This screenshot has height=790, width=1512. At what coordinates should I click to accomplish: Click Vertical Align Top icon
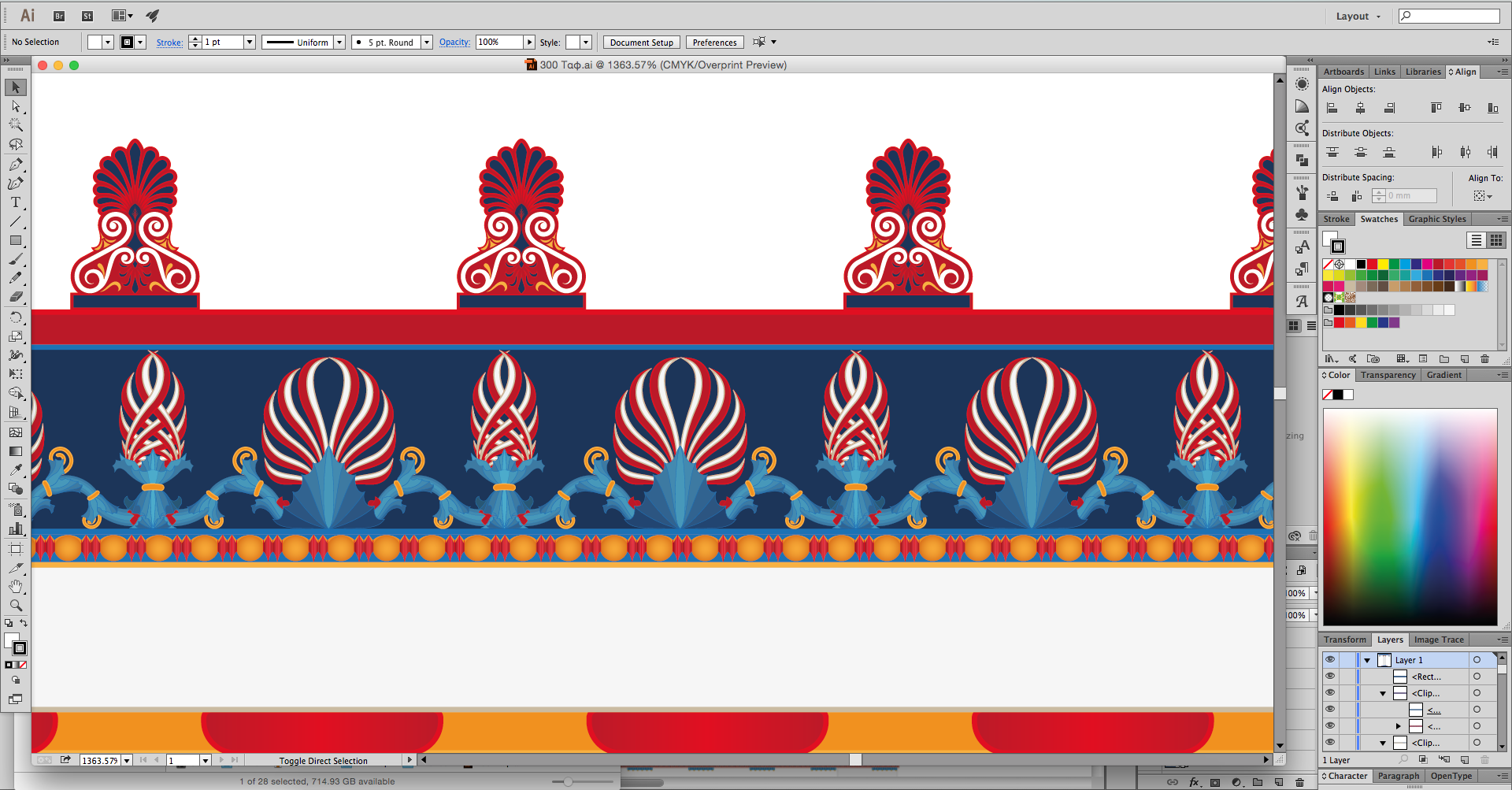tap(1436, 108)
